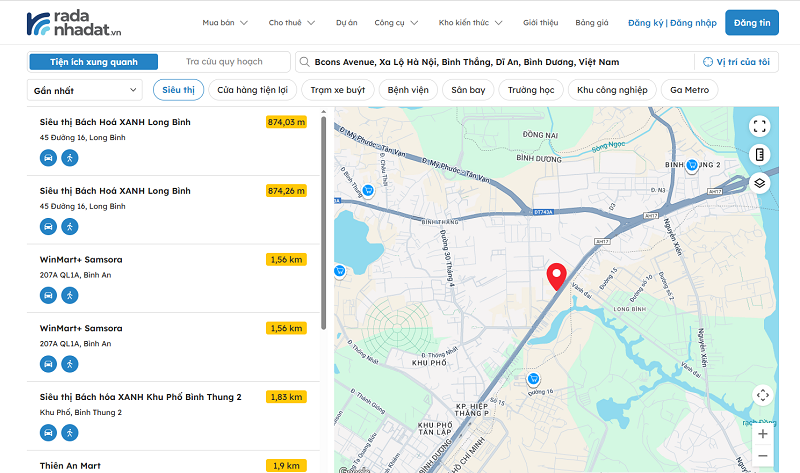This screenshot has height=473, width=800.
Task: Go to the Dự án page
Action: [x=346, y=22]
